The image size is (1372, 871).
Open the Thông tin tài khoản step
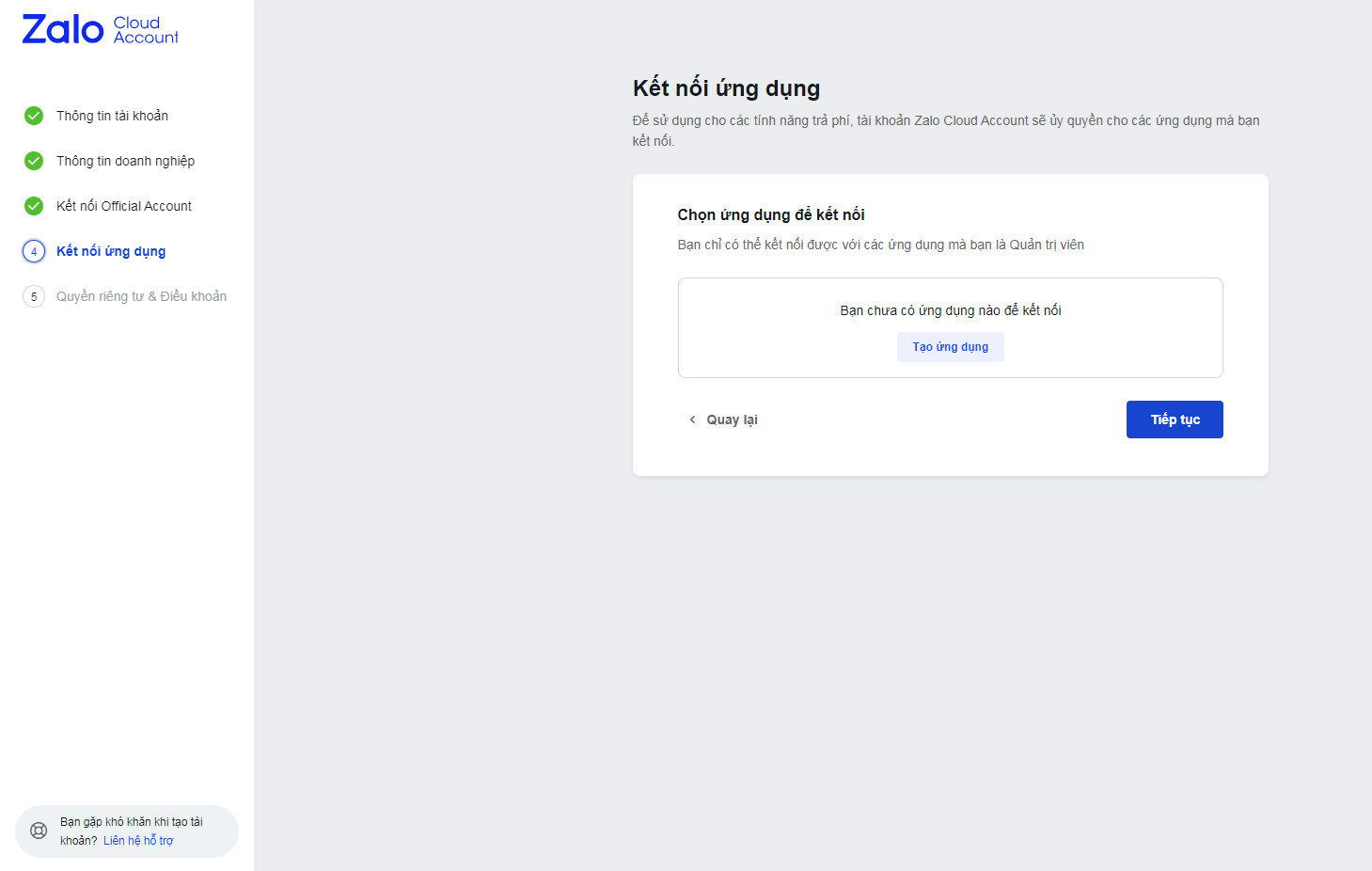(x=112, y=116)
